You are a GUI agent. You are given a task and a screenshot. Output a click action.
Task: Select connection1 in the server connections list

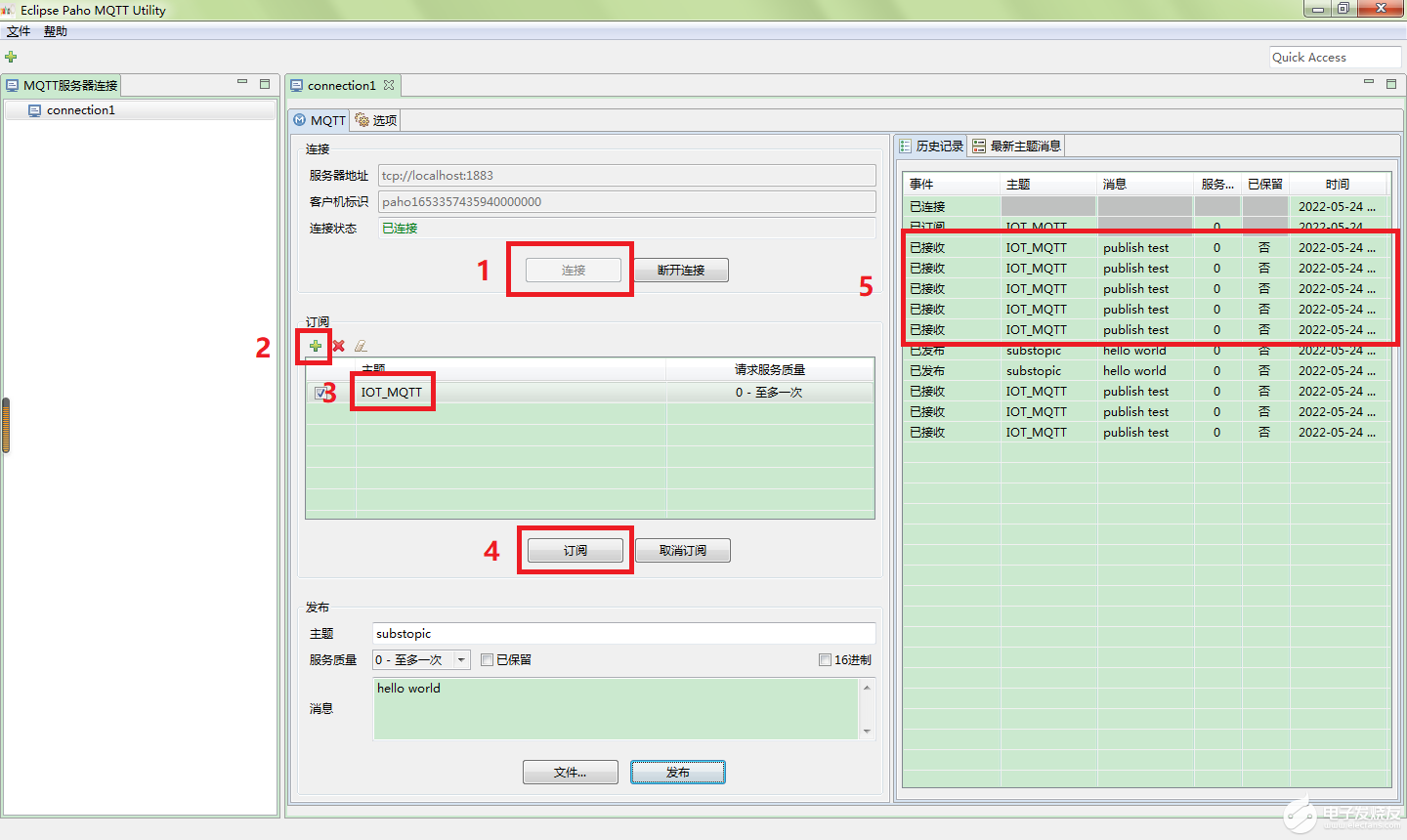pyautogui.click(x=80, y=110)
